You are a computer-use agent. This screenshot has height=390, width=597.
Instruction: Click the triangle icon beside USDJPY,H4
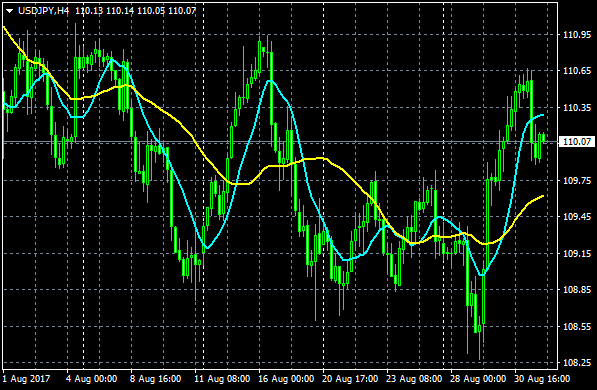coord(10,11)
